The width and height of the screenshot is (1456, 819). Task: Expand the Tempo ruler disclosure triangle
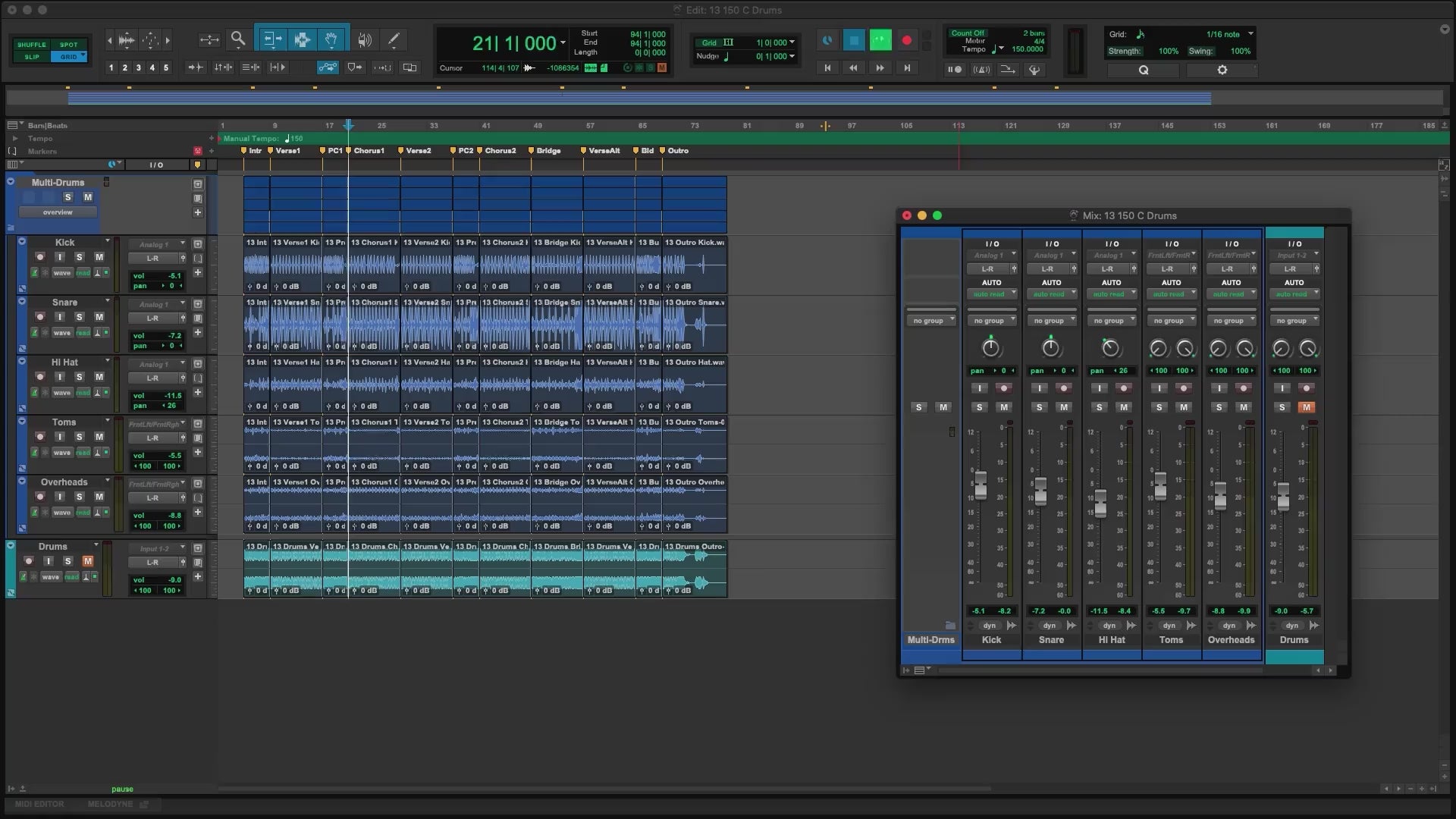coord(14,139)
